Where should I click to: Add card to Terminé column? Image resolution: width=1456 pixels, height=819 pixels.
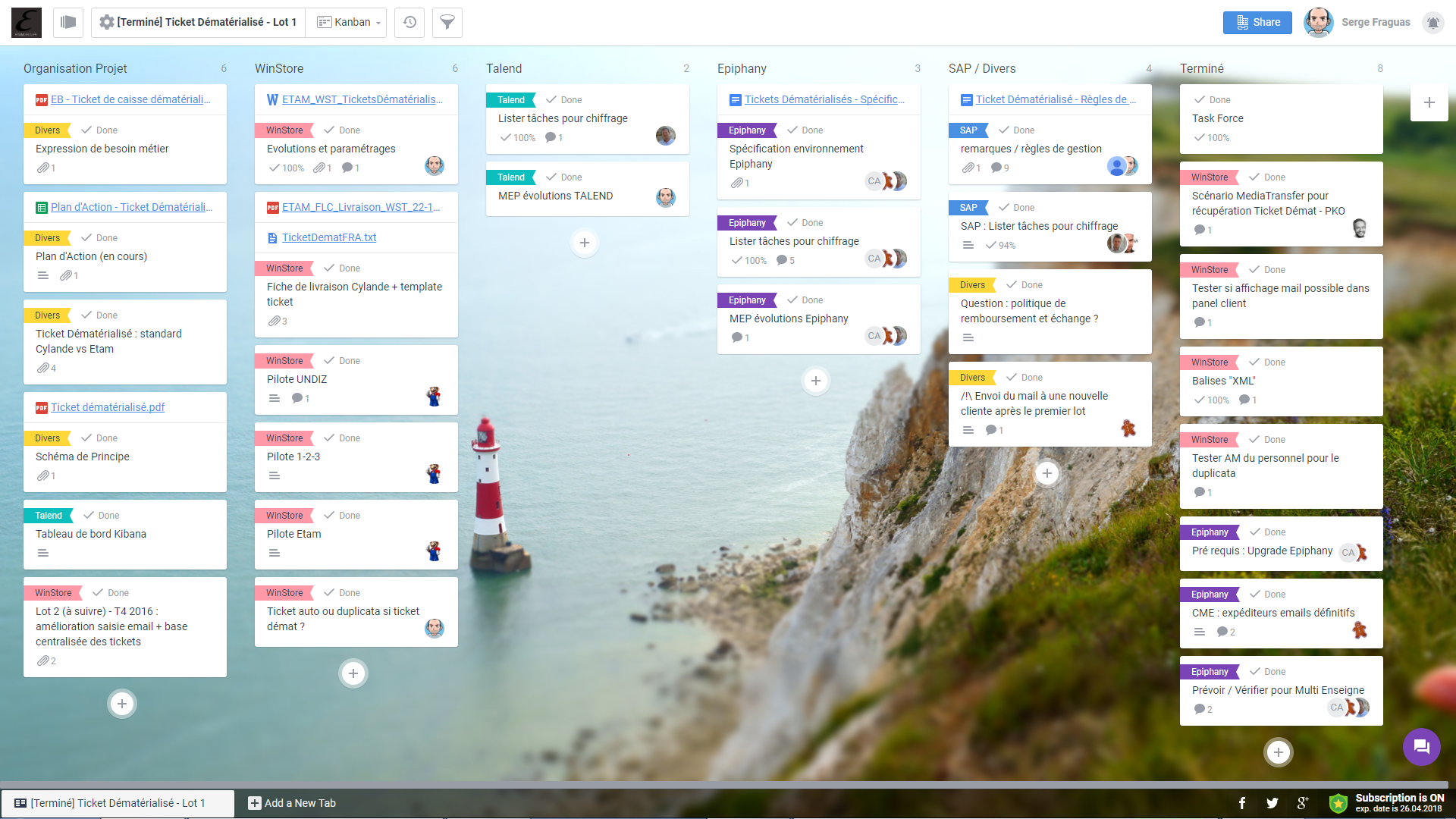pos(1279,752)
